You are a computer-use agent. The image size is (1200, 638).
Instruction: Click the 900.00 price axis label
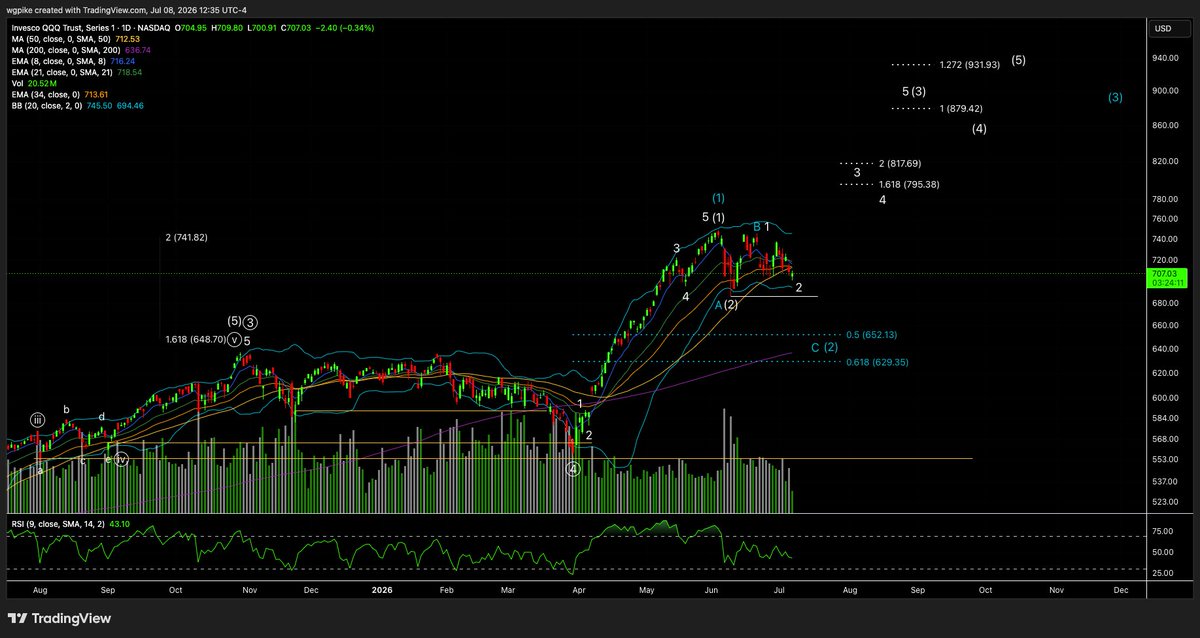pyautogui.click(x=1163, y=91)
